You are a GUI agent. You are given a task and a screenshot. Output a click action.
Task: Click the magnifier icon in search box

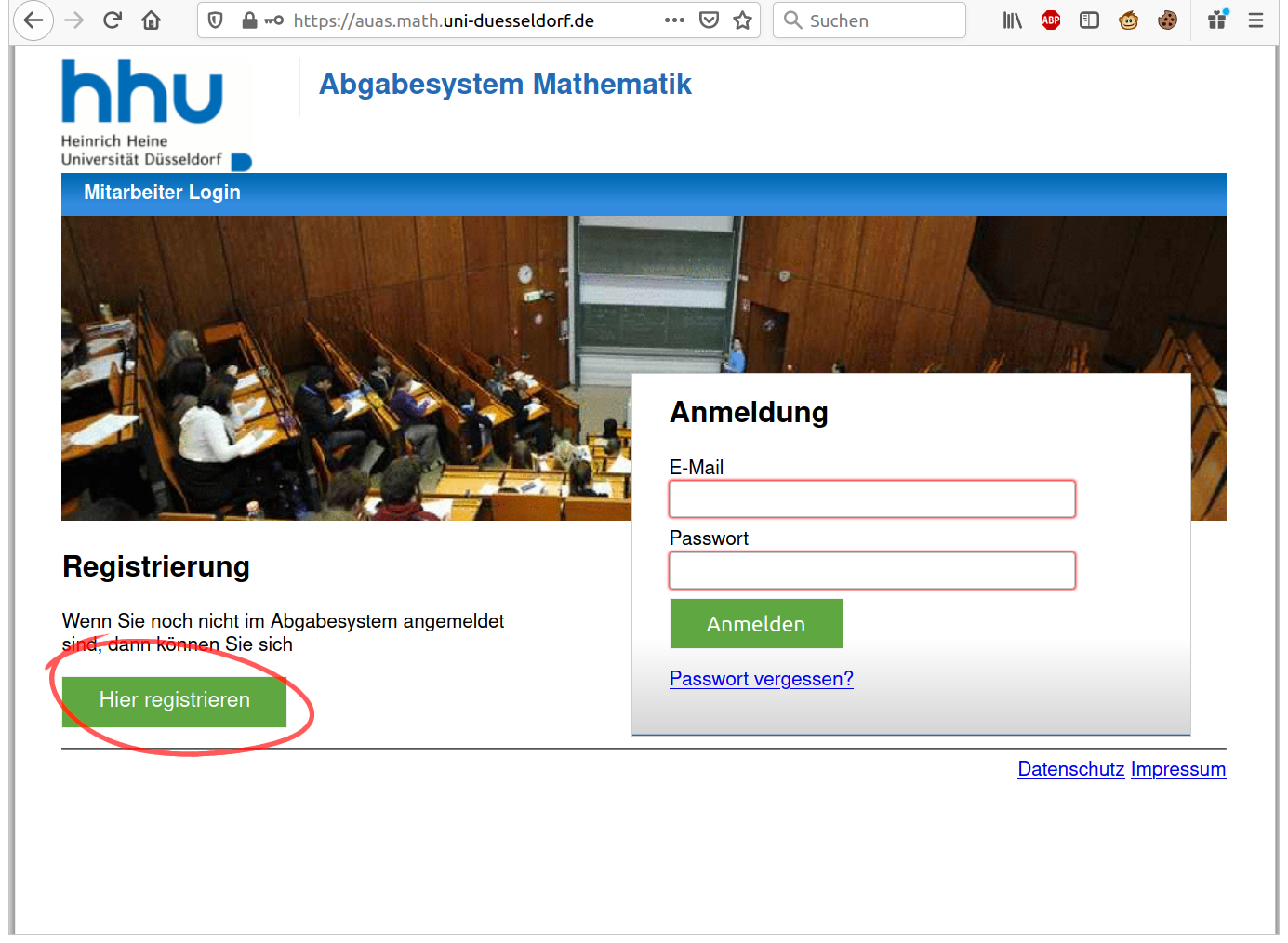pyautogui.click(x=793, y=20)
